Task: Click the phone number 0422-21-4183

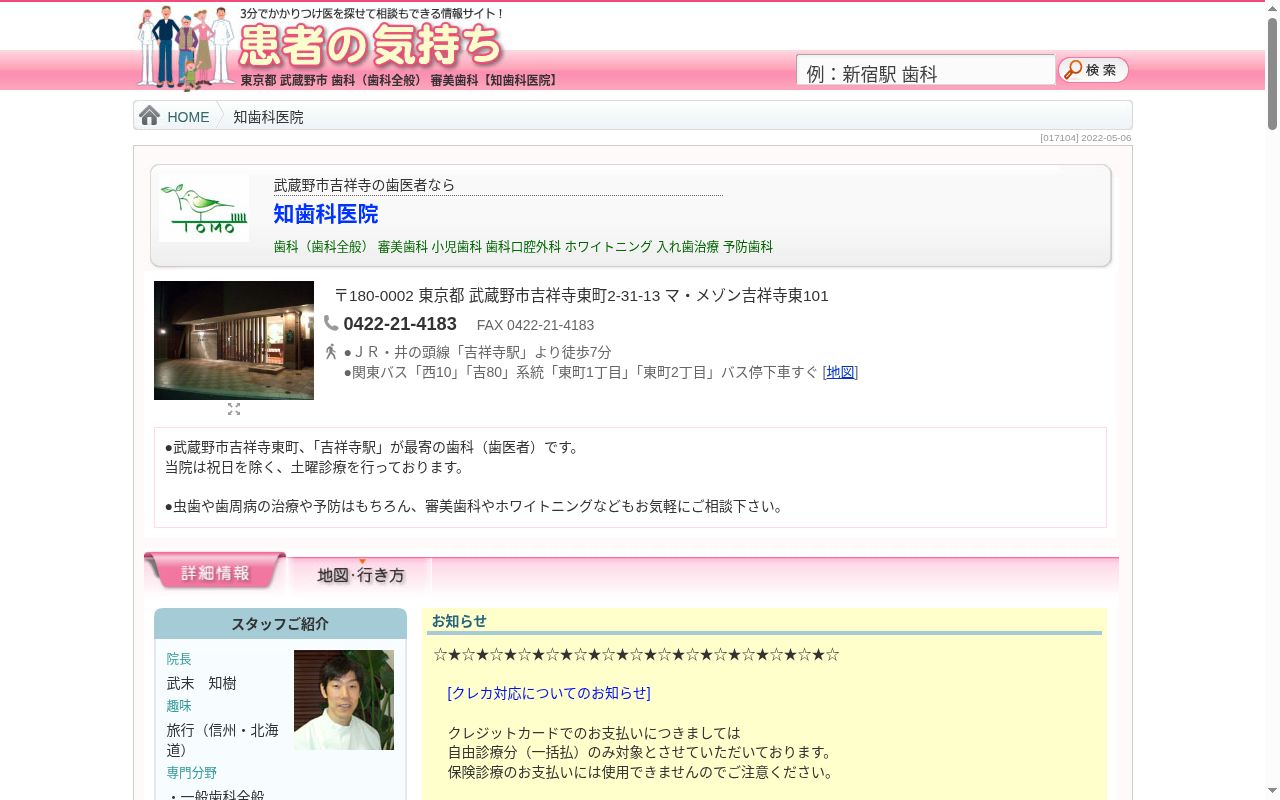Action: coord(400,324)
